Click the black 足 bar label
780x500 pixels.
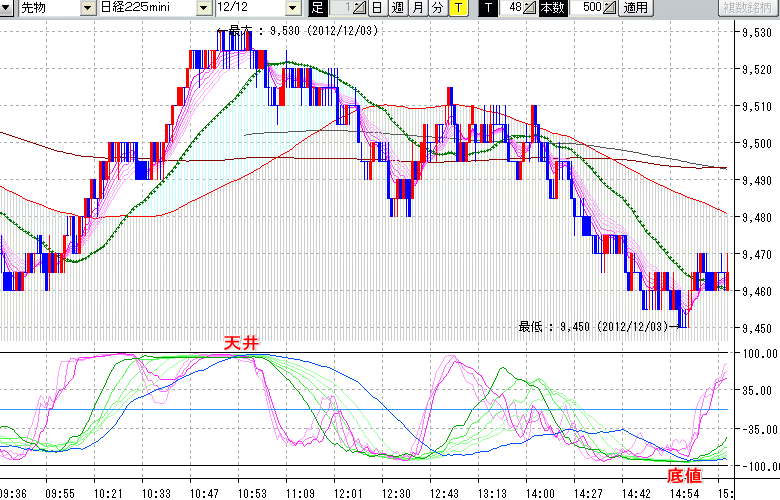[x=317, y=8]
